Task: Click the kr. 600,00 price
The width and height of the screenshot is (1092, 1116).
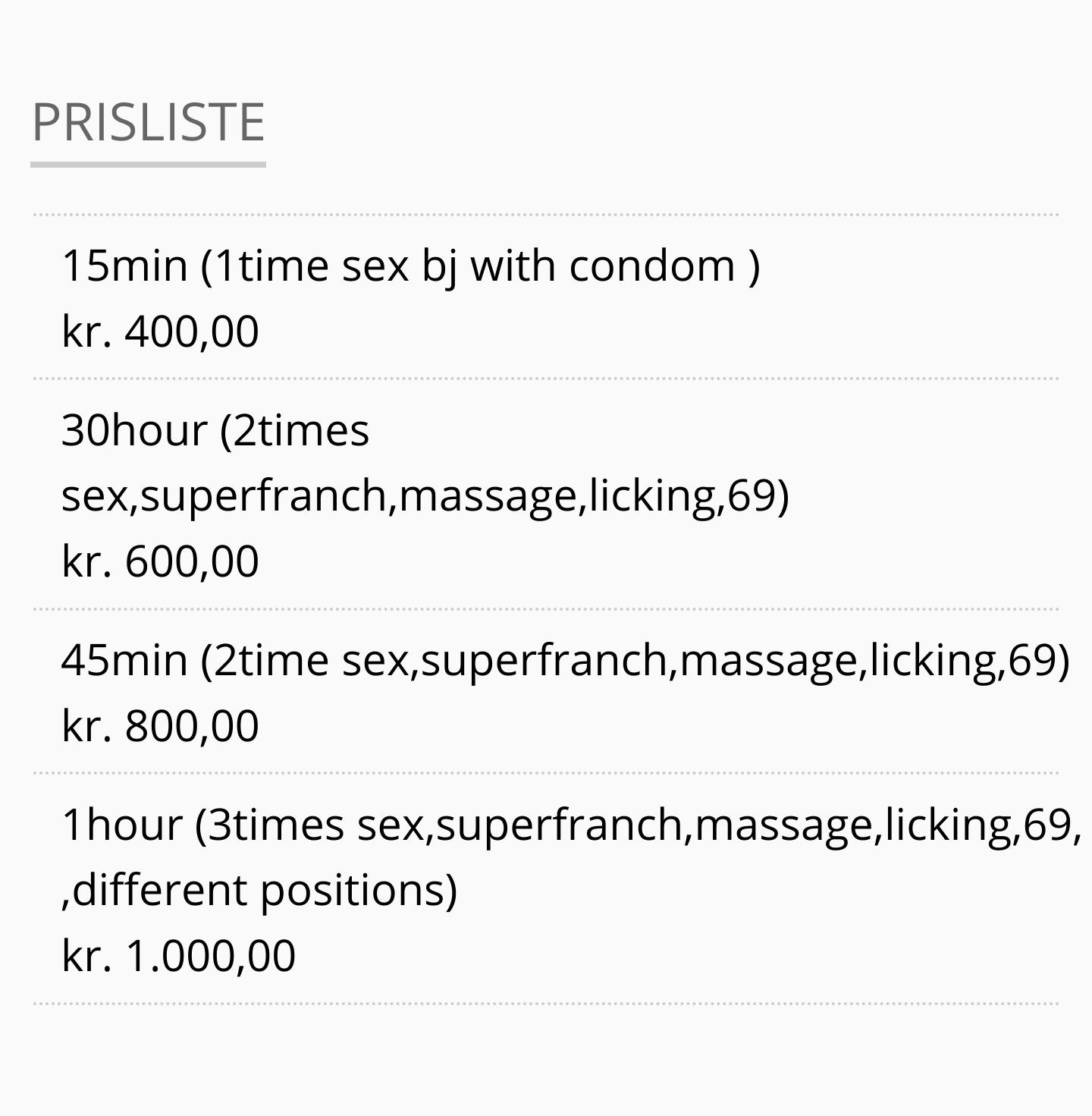Action: click(160, 562)
